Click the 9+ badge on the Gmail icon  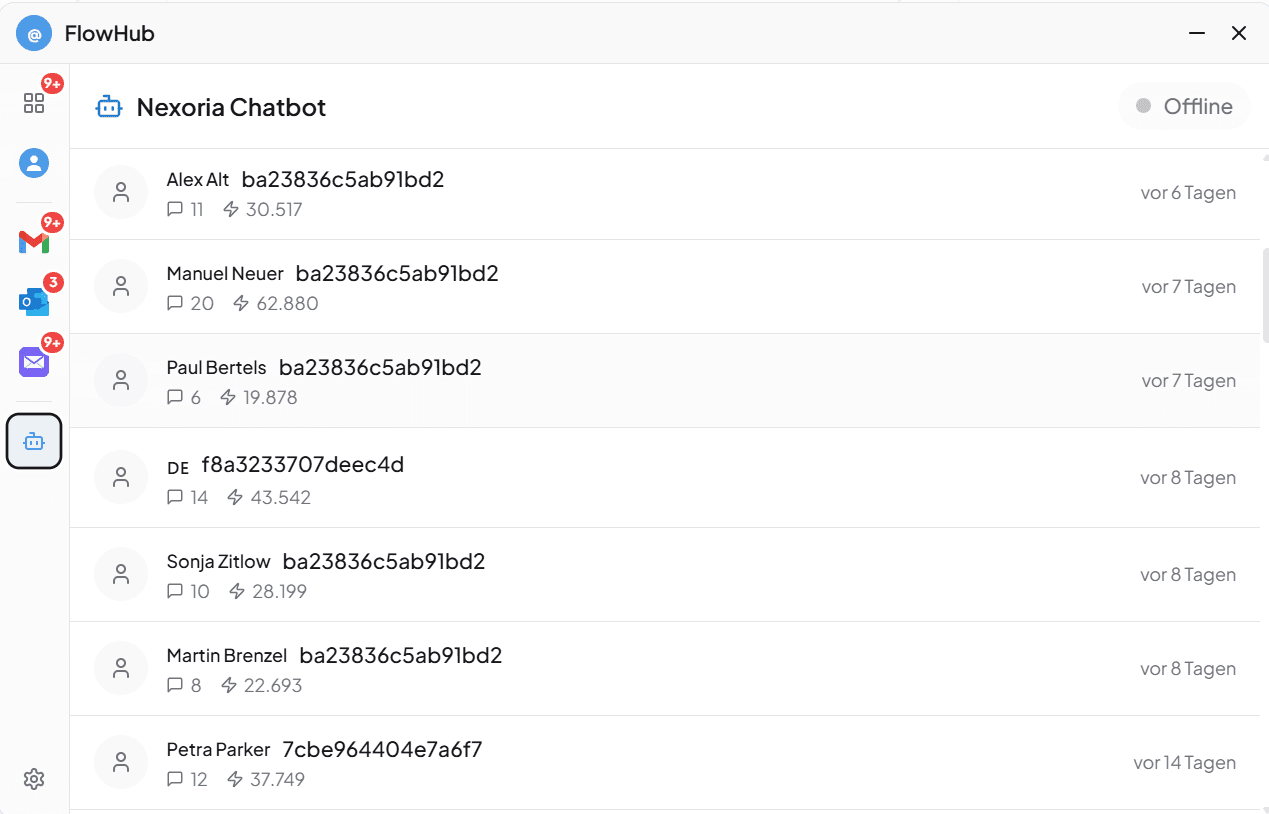point(52,222)
